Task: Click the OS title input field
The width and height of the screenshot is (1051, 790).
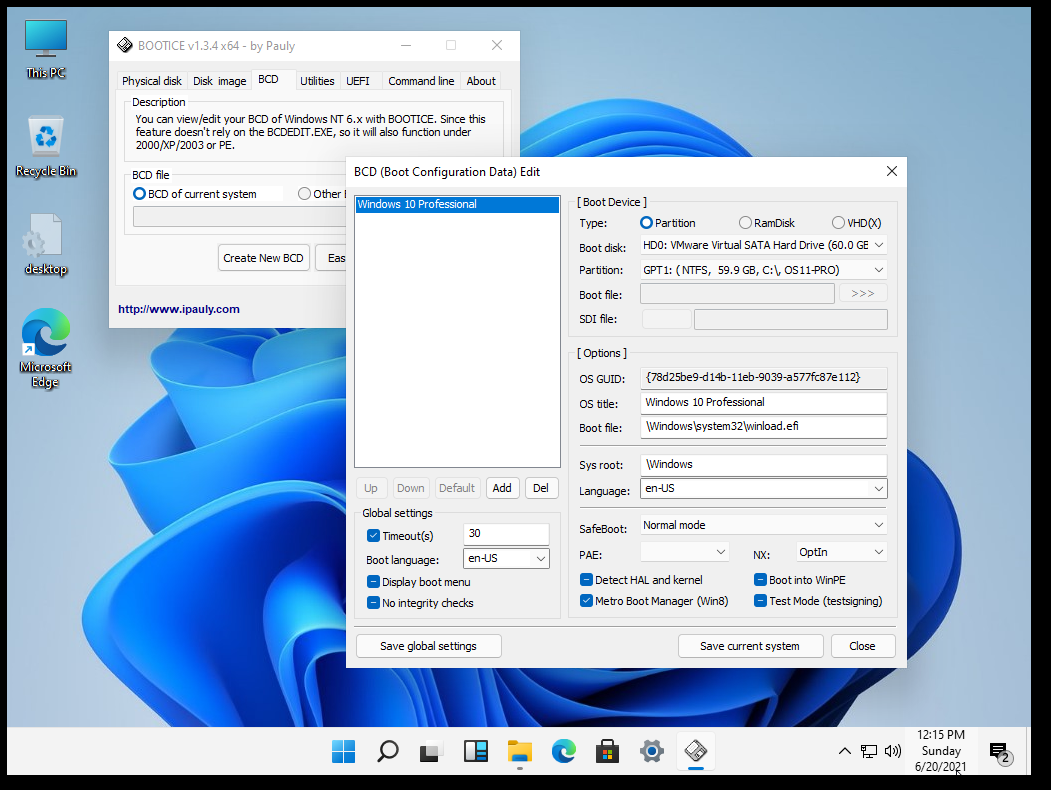Action: tap(763, 403)
